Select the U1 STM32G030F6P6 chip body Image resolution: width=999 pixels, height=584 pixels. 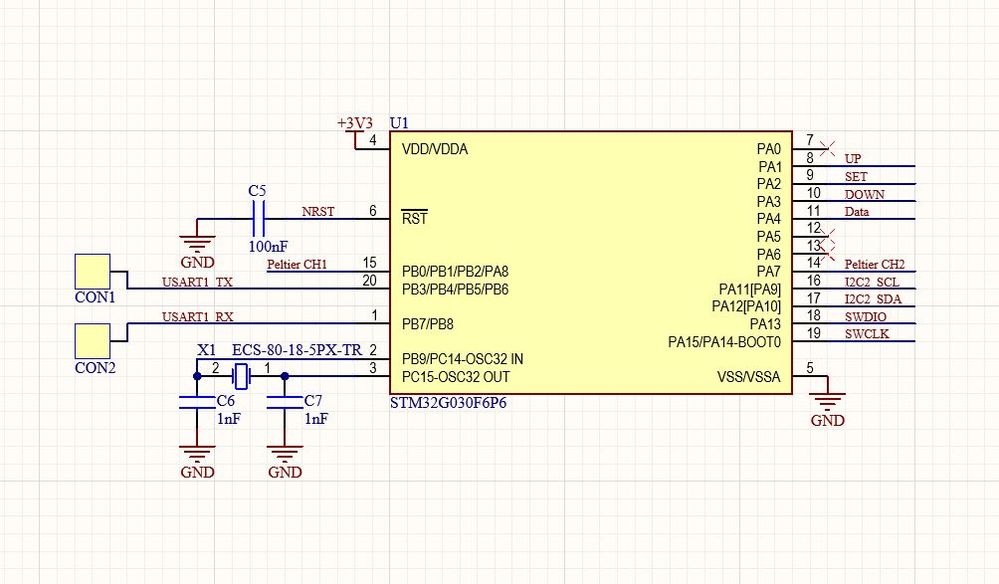pos(591,262)
